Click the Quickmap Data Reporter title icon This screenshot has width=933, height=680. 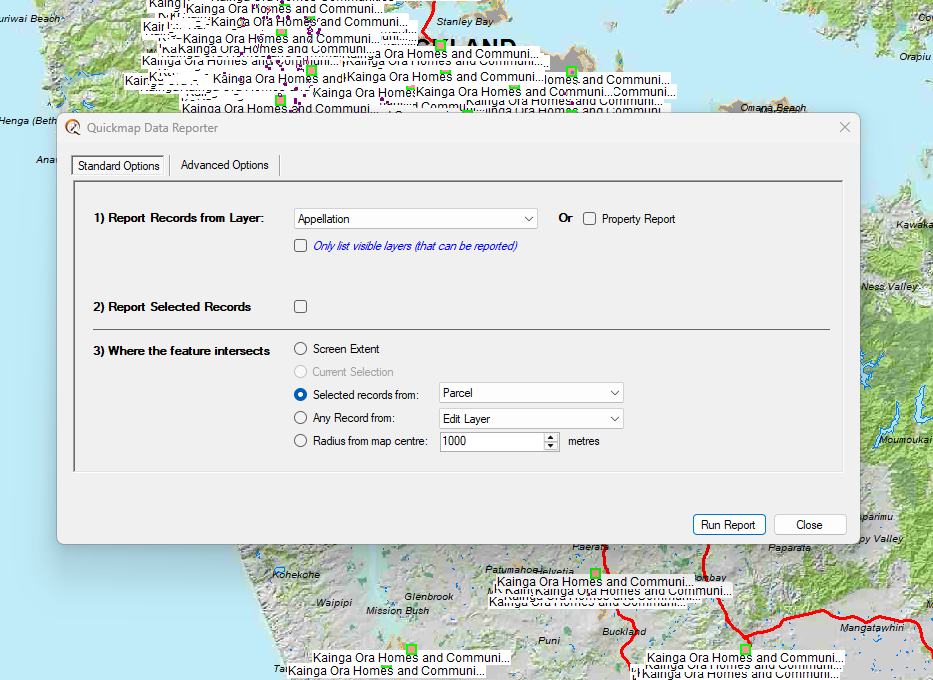pos(73,128)
